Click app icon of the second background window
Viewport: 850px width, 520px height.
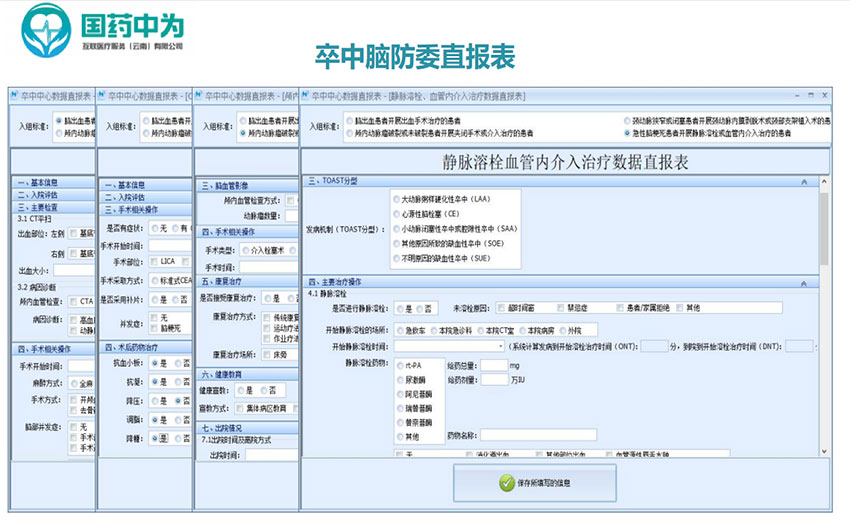point(101,95)
